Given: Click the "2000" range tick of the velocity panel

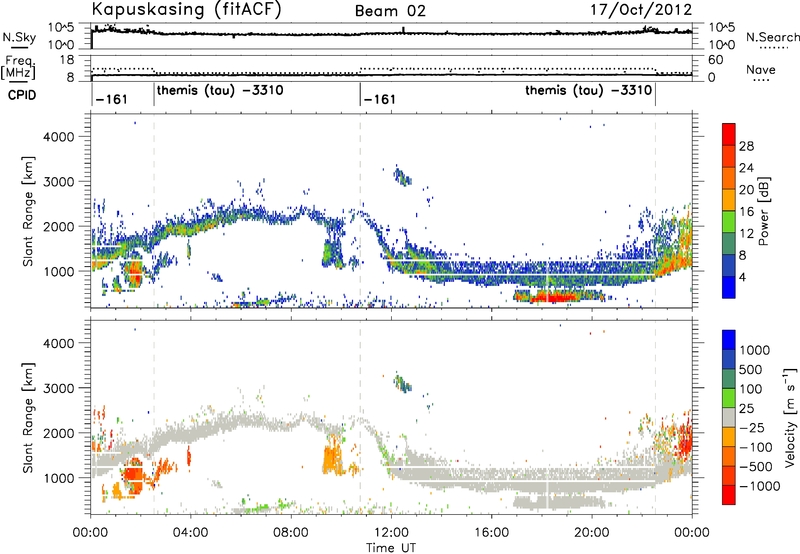Looking at the screenshot, I should [x=58, y=433].
